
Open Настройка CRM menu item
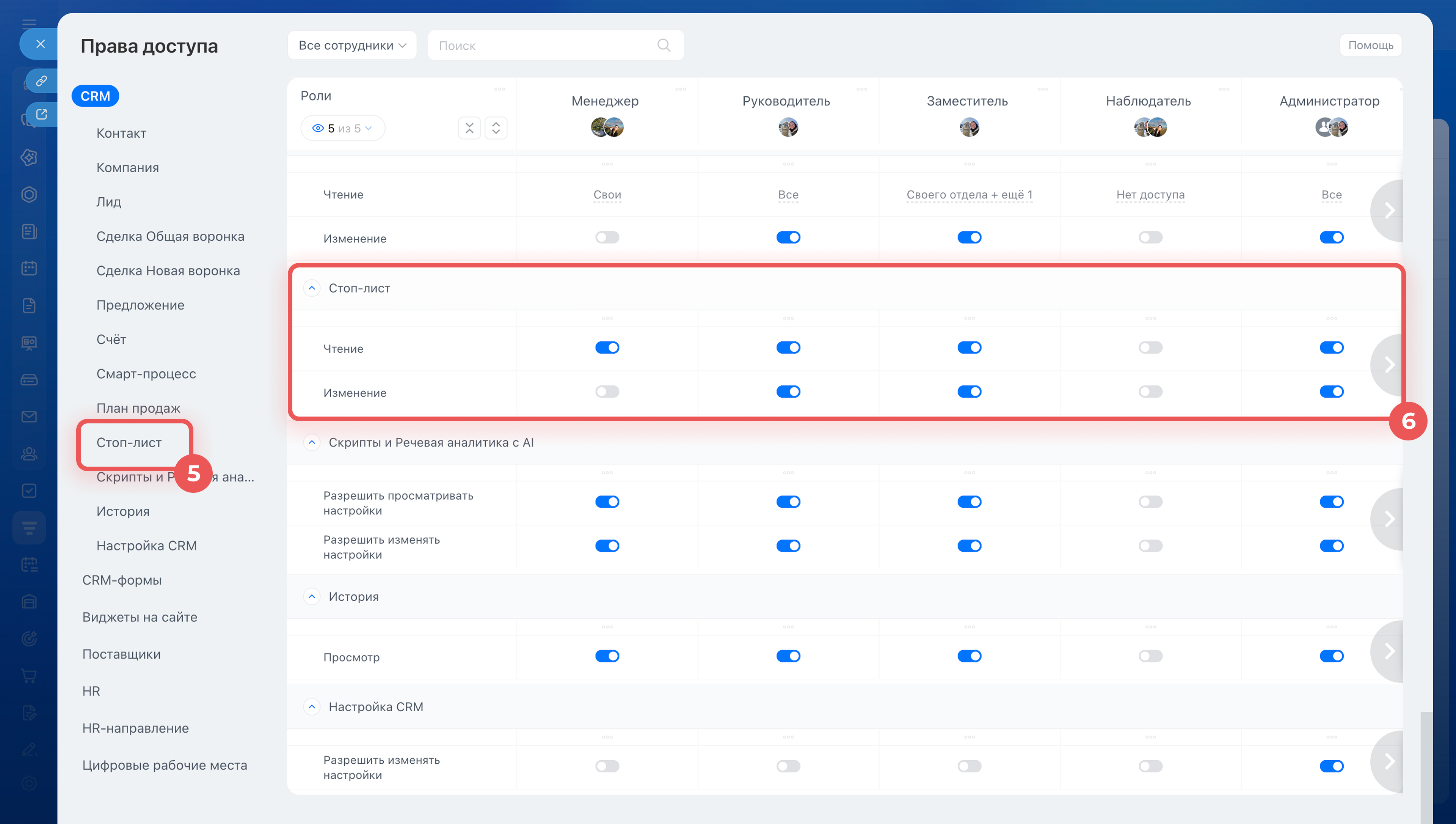pyautogui.click(x=146, y=546)
